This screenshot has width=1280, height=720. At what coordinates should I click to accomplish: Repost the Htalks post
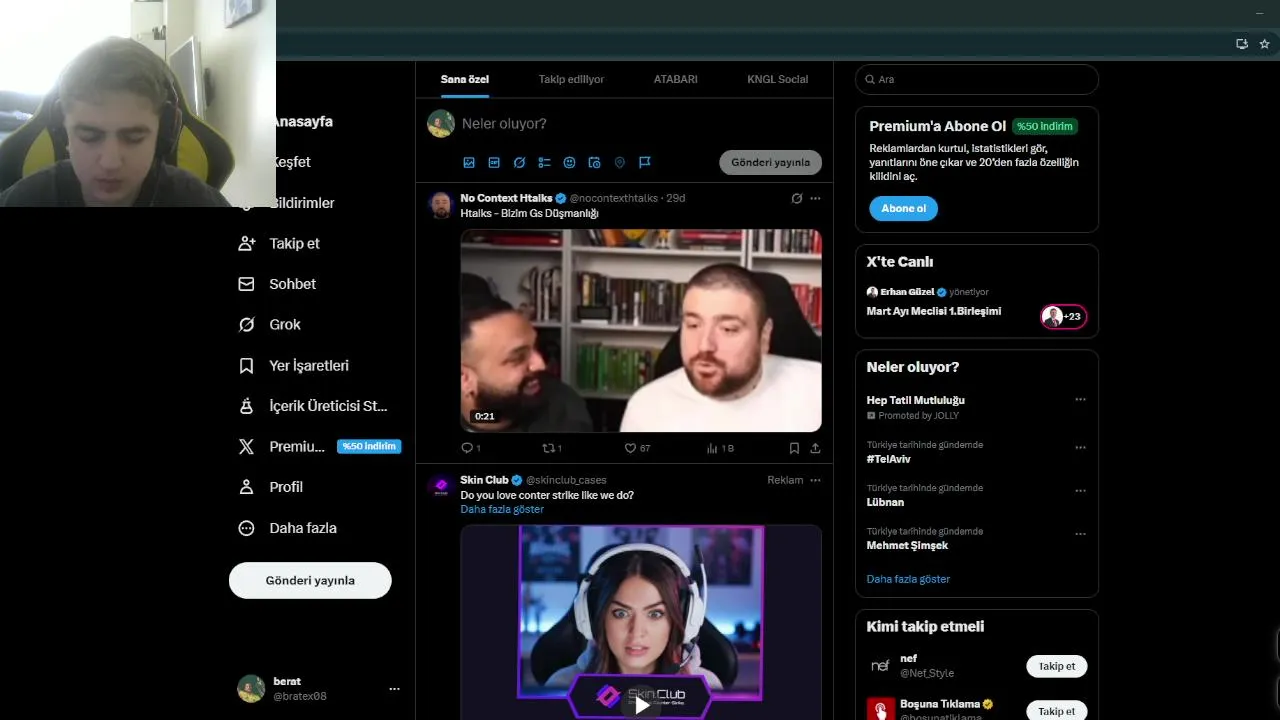point(551,448)
